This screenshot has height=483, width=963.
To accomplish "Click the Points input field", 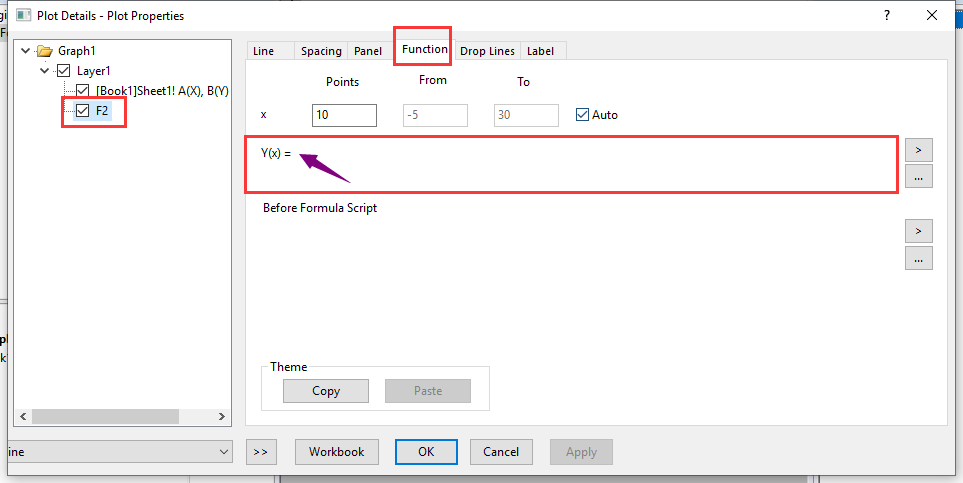I will 344,115.
